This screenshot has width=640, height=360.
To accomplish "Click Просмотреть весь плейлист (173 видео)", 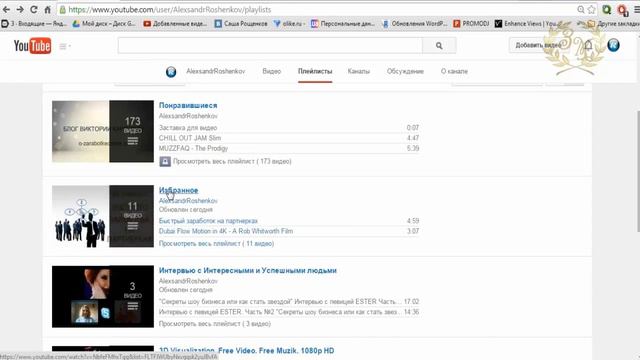I will [232, 161].
